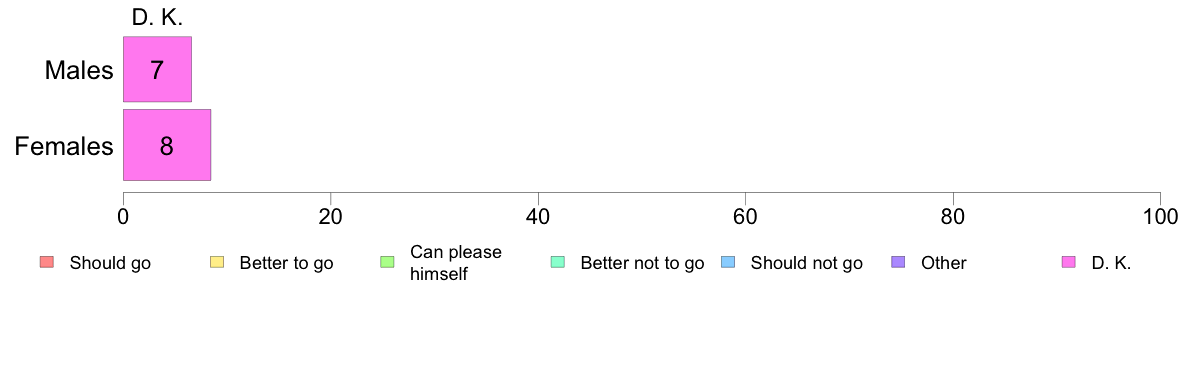Select the Should go red legend swatch
This screenshot has height=368, width=1188.
[x=46, y=263]
